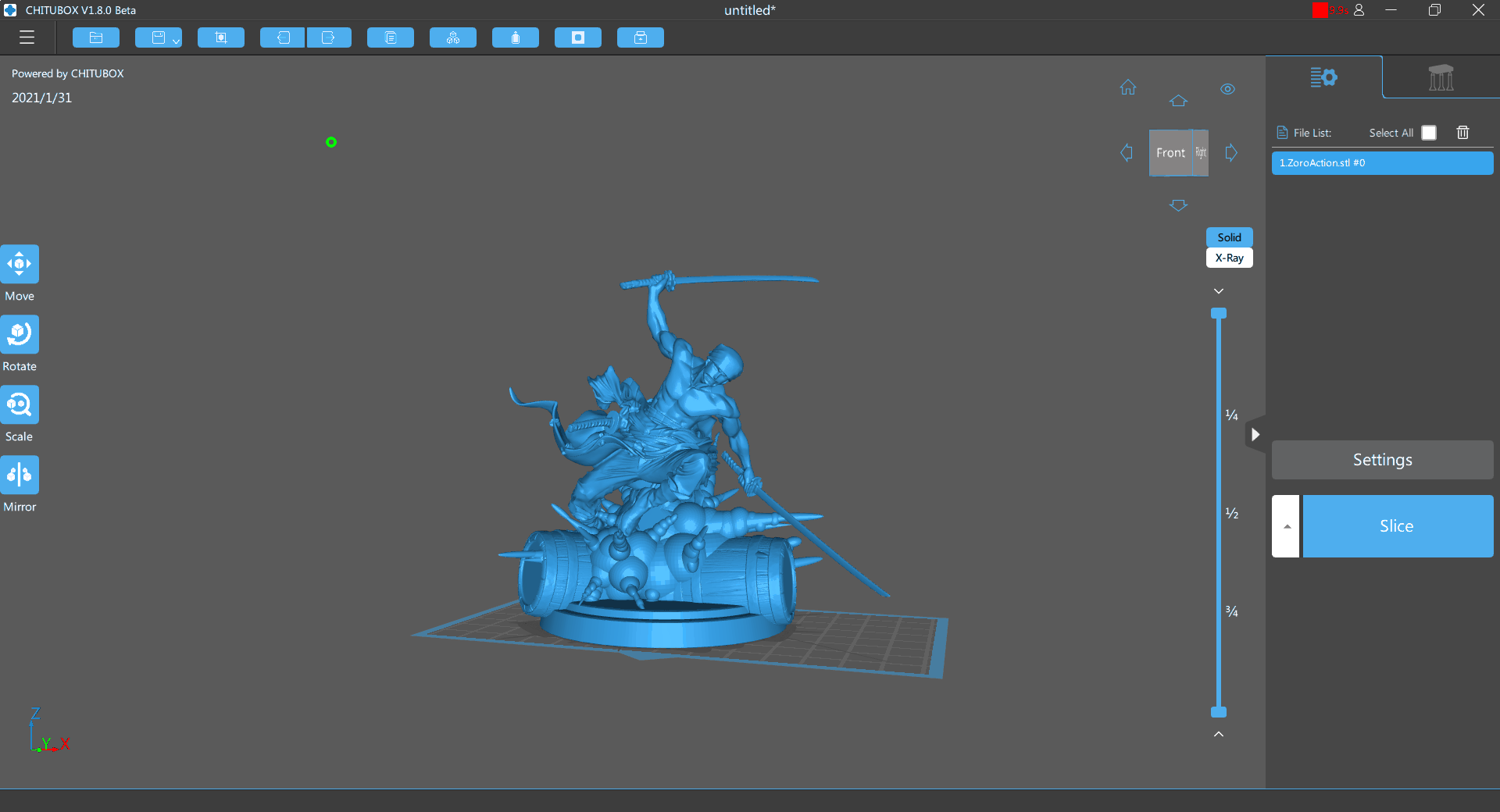Click the layer slider top handle

[x=1219, y=314]
